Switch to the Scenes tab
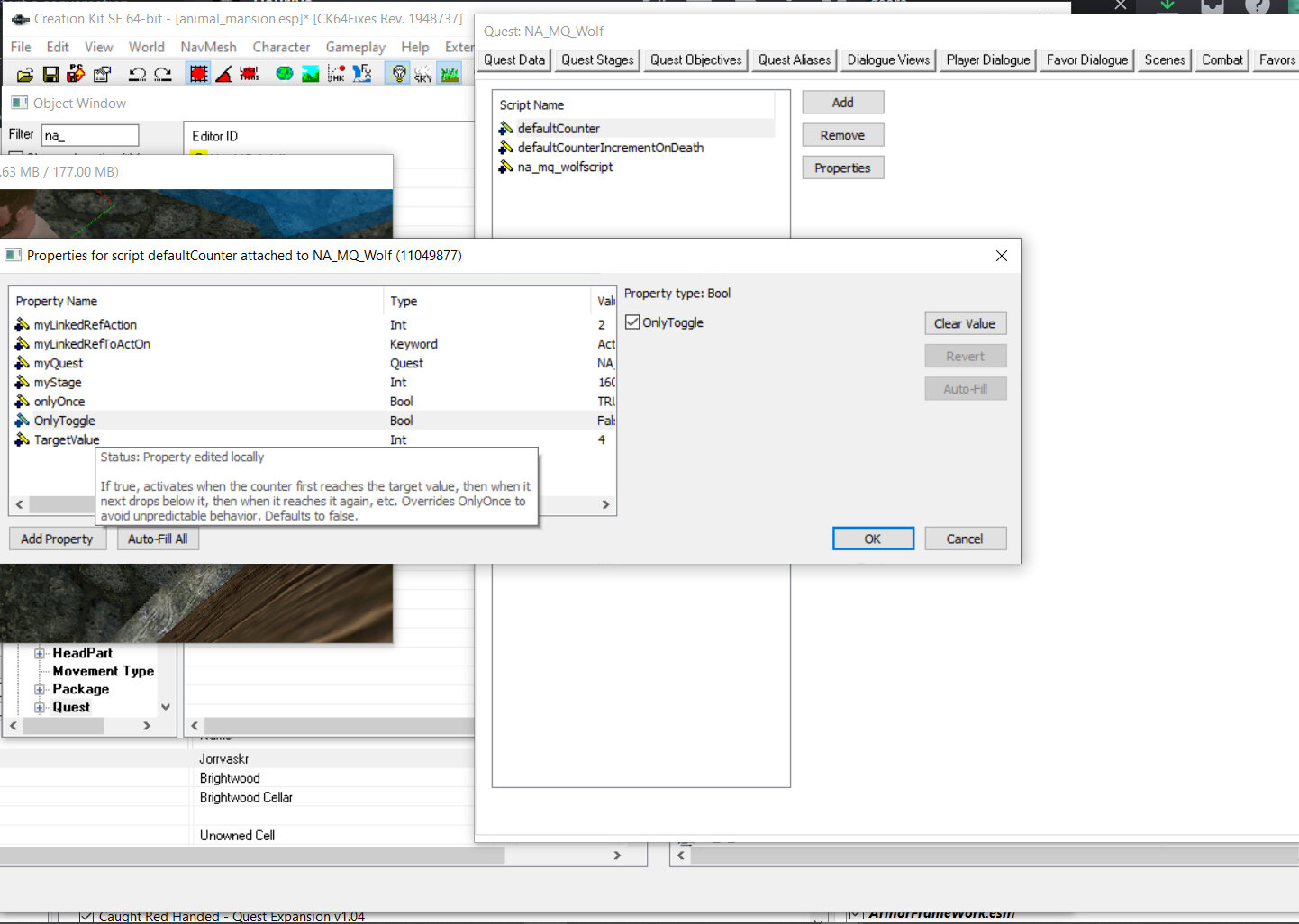 [x=1165, y=59]
